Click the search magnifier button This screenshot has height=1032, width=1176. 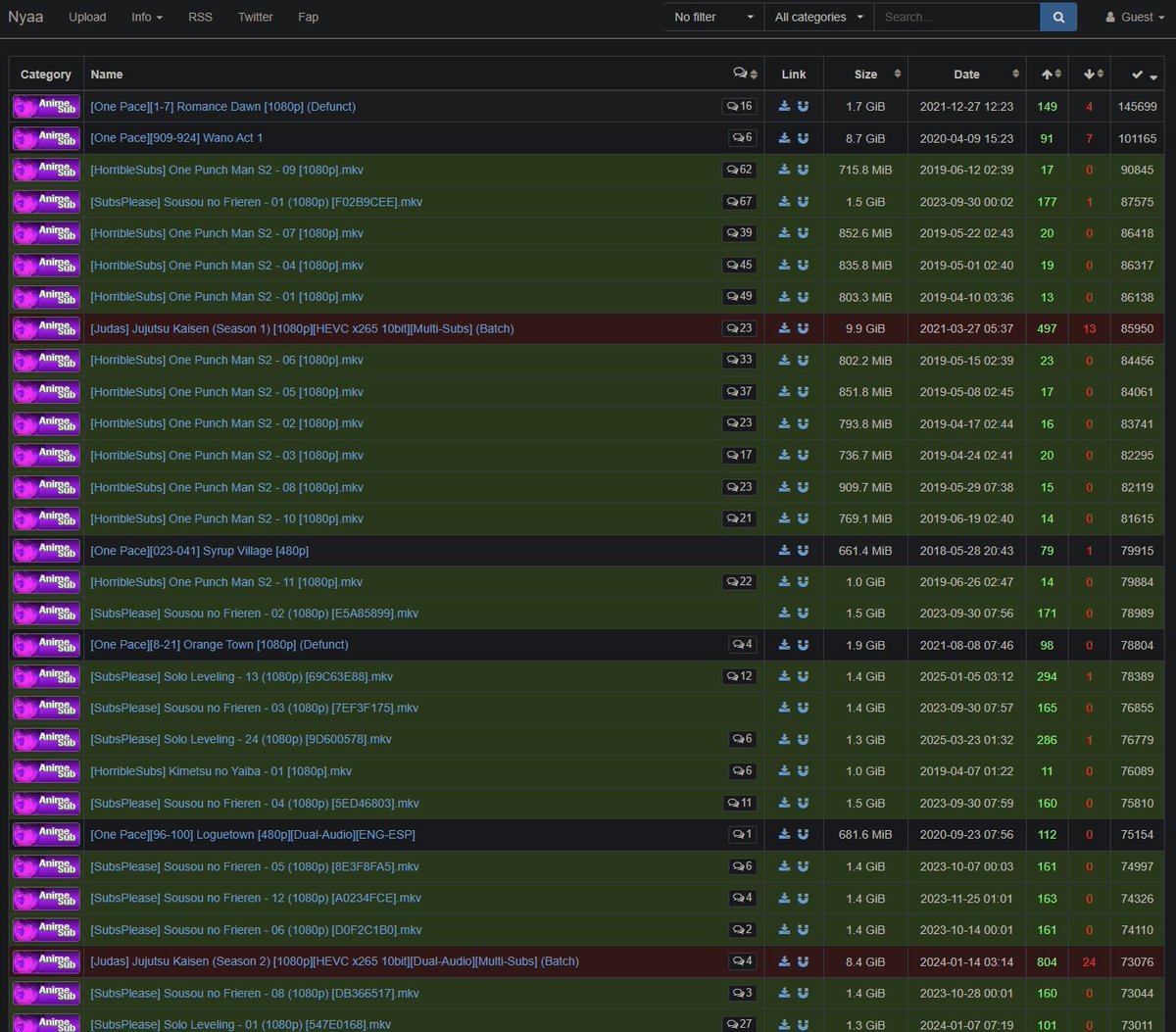(x=1058, y=17)
